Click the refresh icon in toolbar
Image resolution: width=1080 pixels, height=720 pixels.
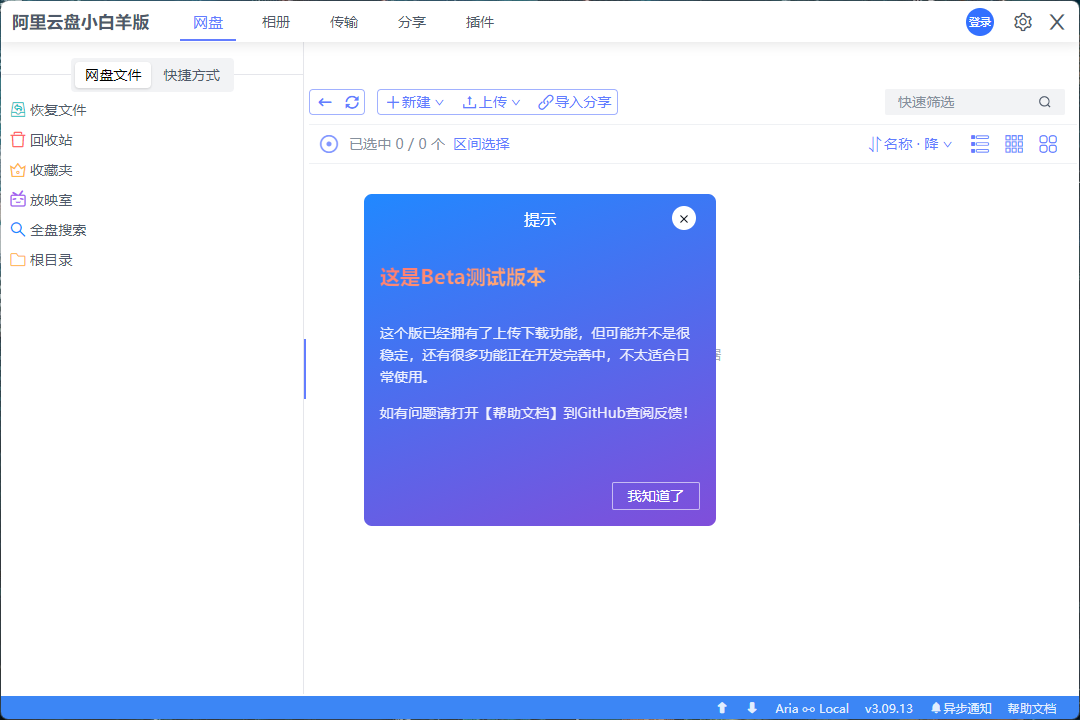[x=352, y=102]
